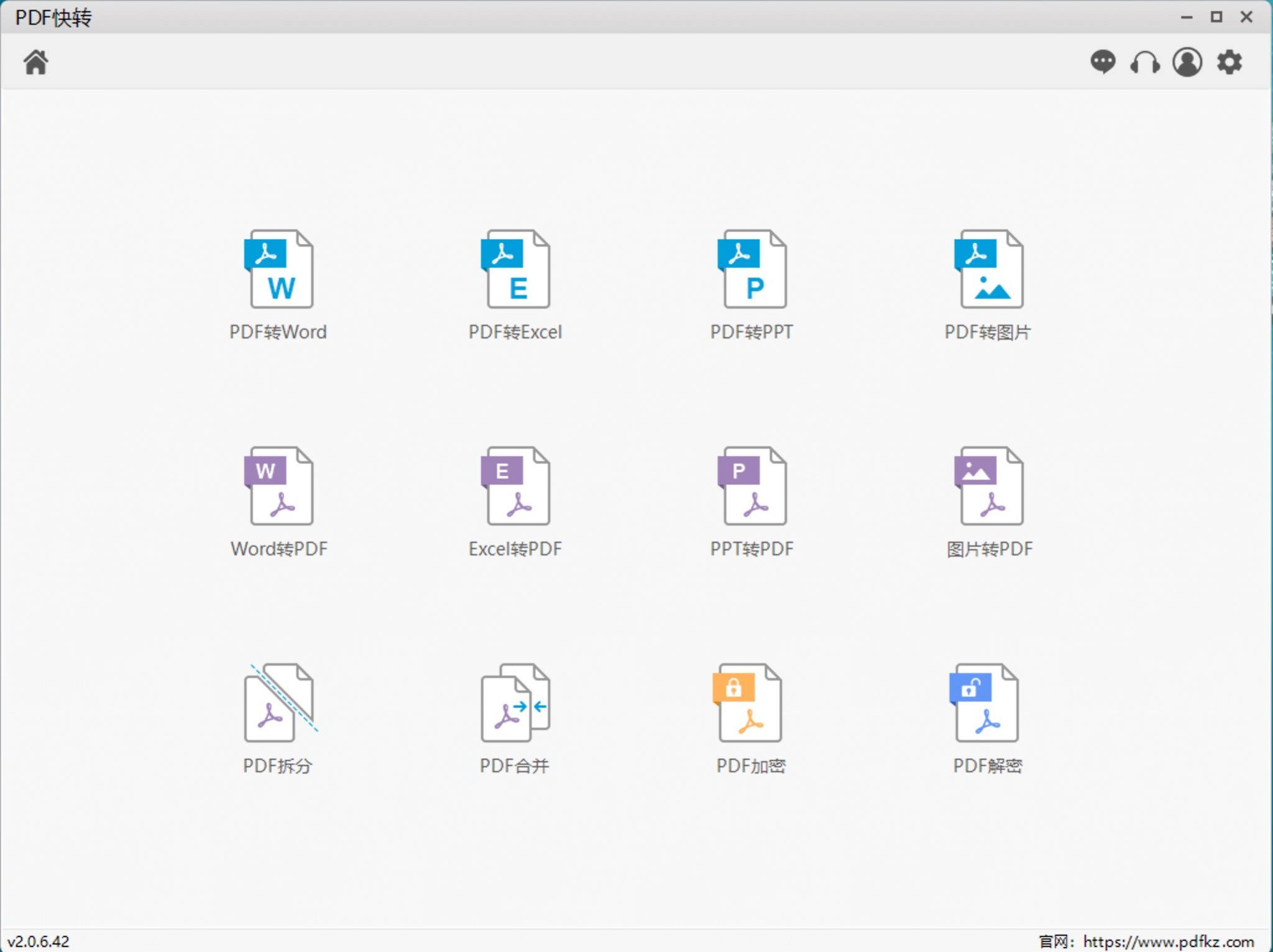1273x952 pixels.
Task: Go to the home page icon
Action: pyautogui.click(x=36, y=62)
